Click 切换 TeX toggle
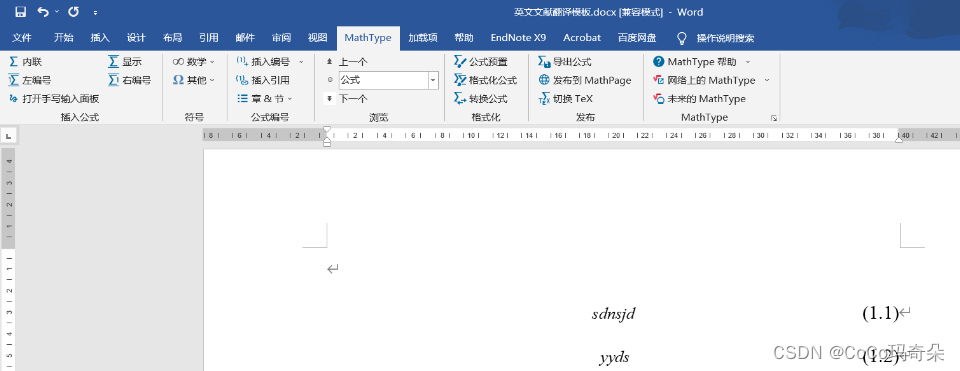 565,99
